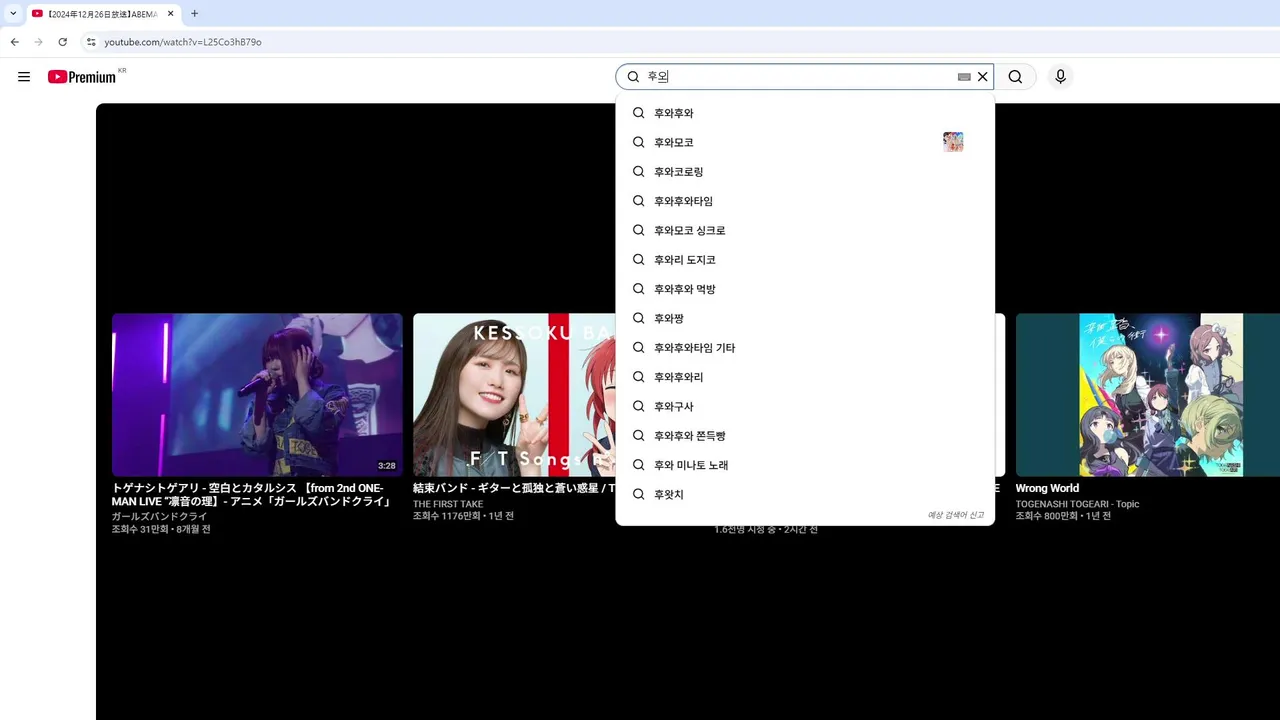Choose suggestion 후와리 도지코
1280x720 pixels.
[805, 260]
